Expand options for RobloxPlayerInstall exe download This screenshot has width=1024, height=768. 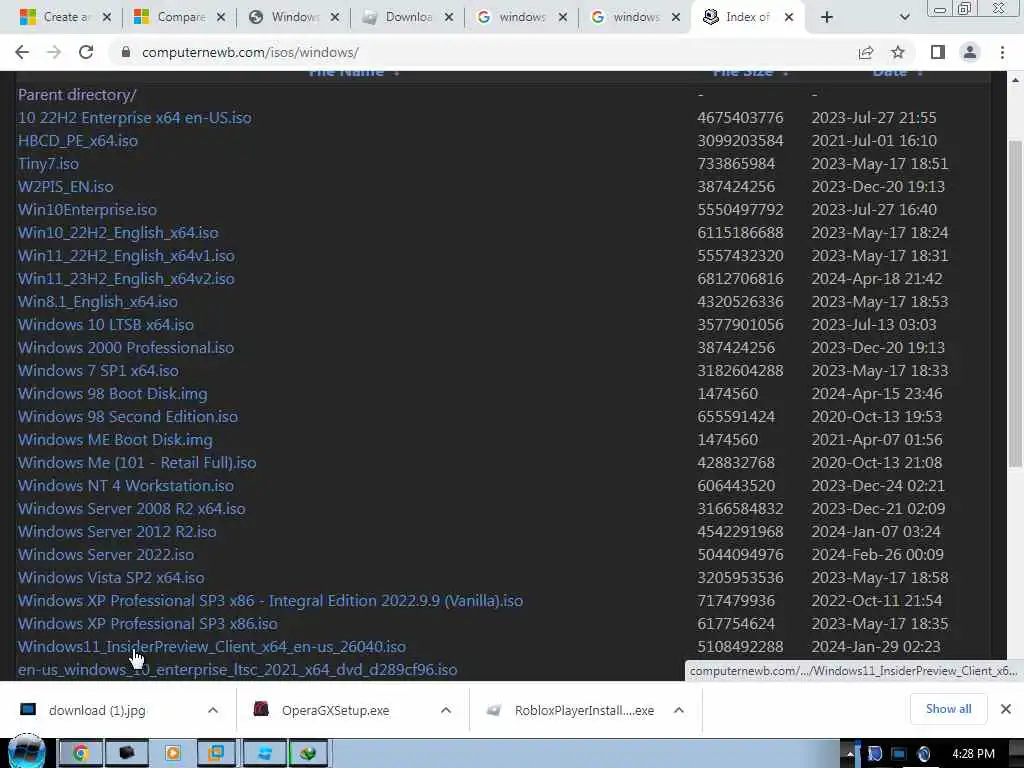coord(679,710)
